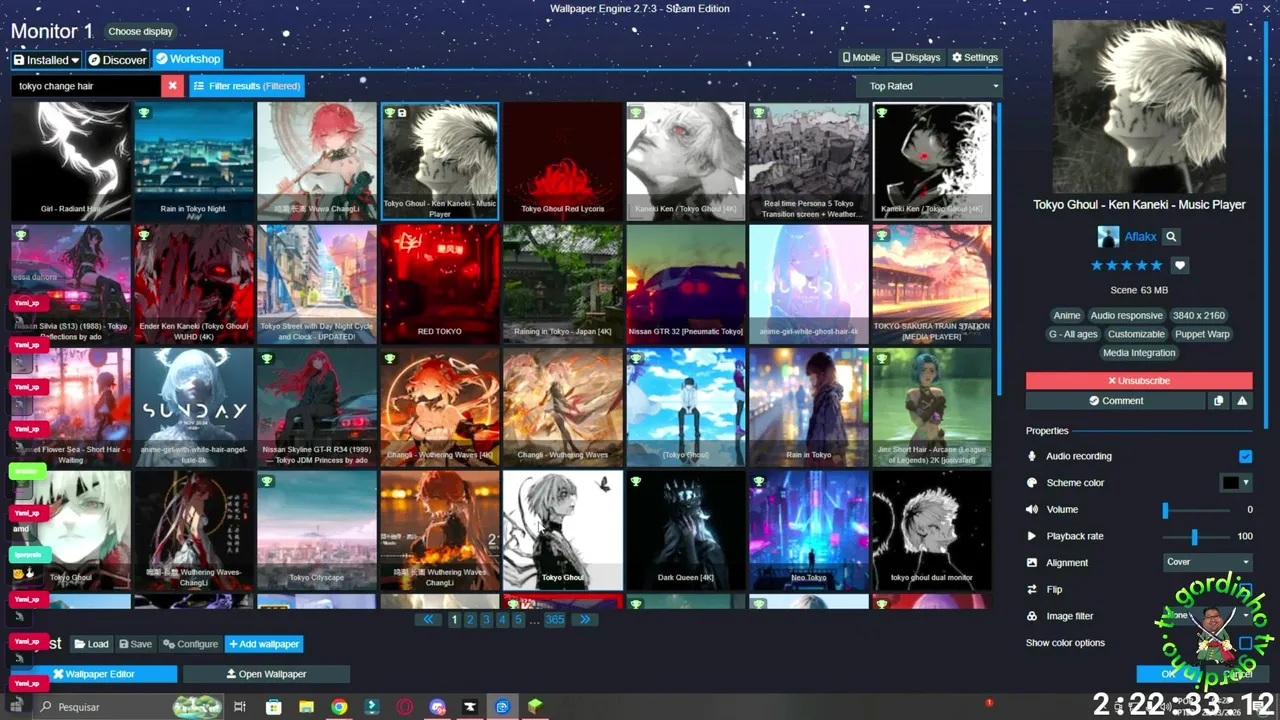
Task: Open the Settings menu
Action: (975, 58)
